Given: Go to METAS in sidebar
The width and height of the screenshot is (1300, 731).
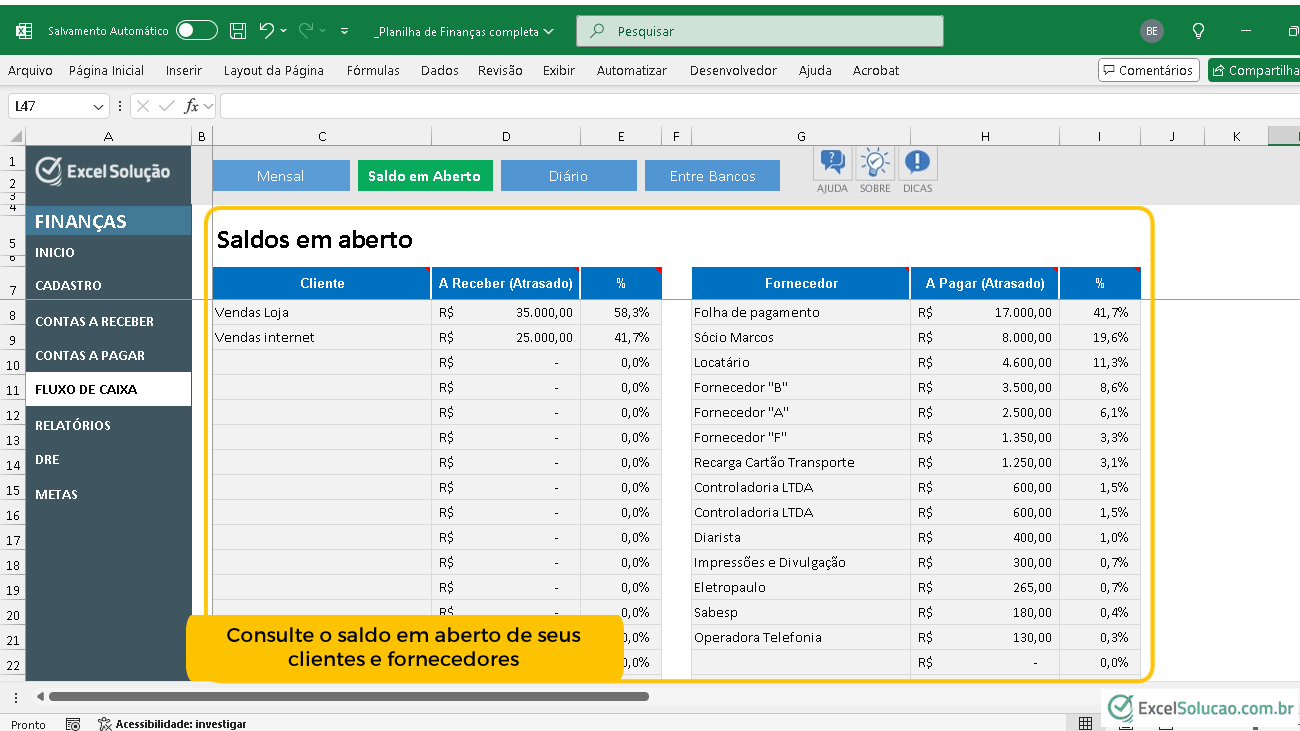Looking at the screenshot, I should (x=56, y=494).
